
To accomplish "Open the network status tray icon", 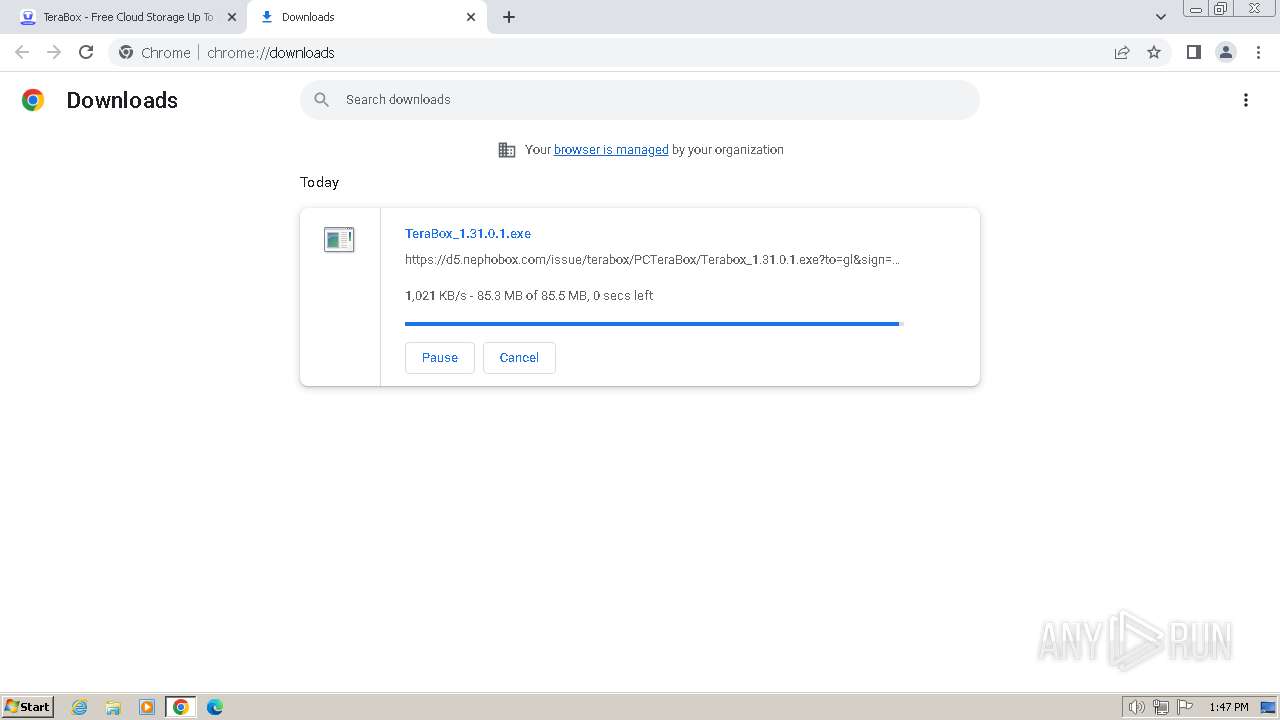I will (x=1161, y=707).
